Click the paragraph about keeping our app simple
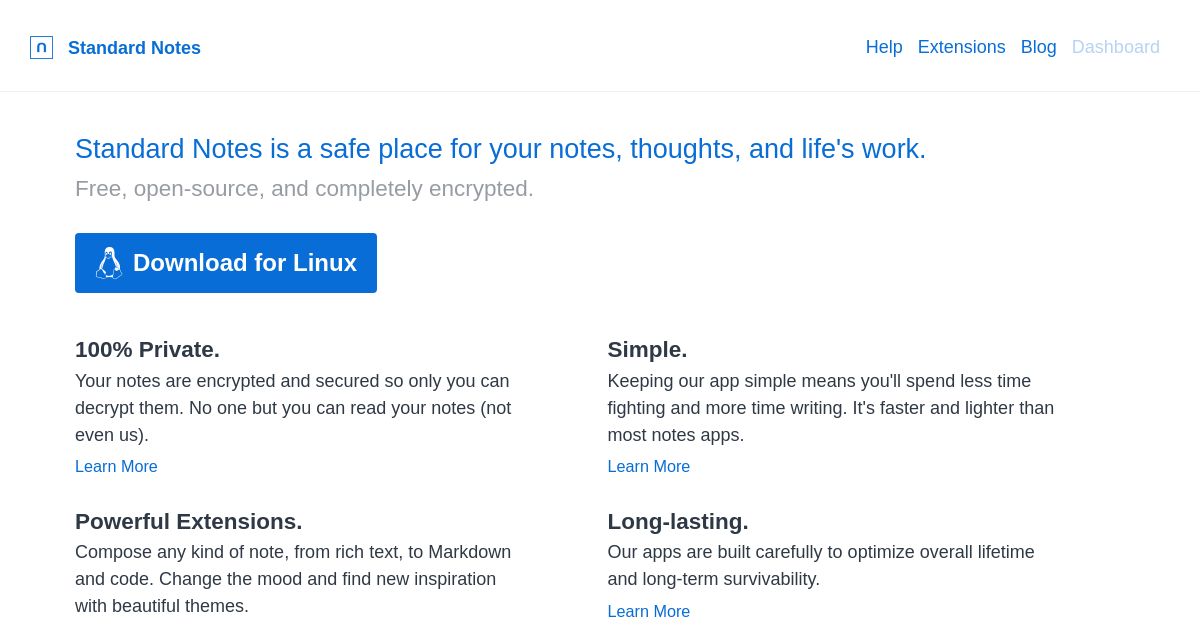 click(831, 408)
